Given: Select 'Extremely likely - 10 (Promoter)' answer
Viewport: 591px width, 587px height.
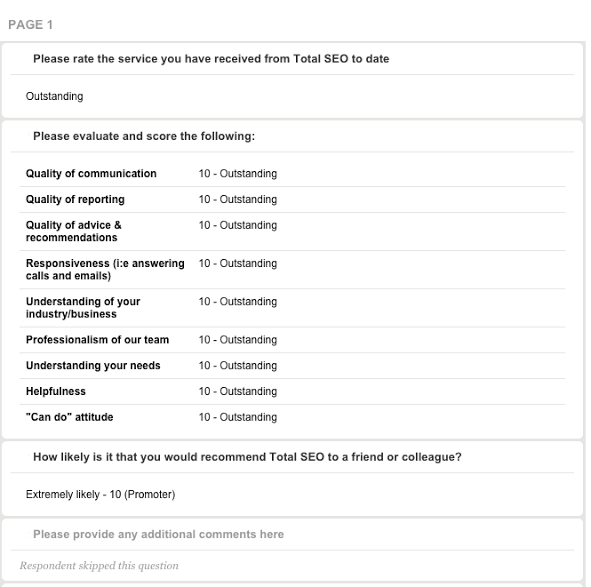Looking at the screenshot, I should 100,494.
